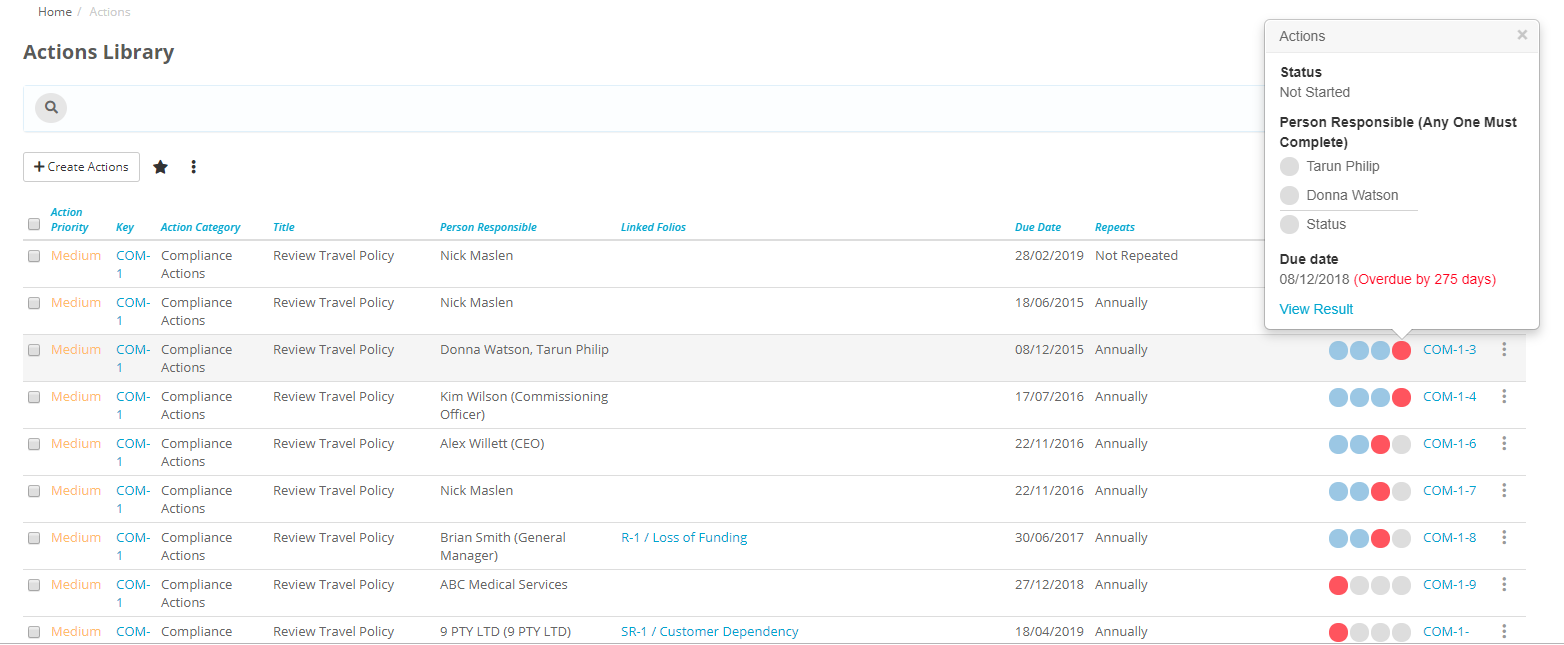Click first blue status circle in COM-1-3 row

[1339, 350]
